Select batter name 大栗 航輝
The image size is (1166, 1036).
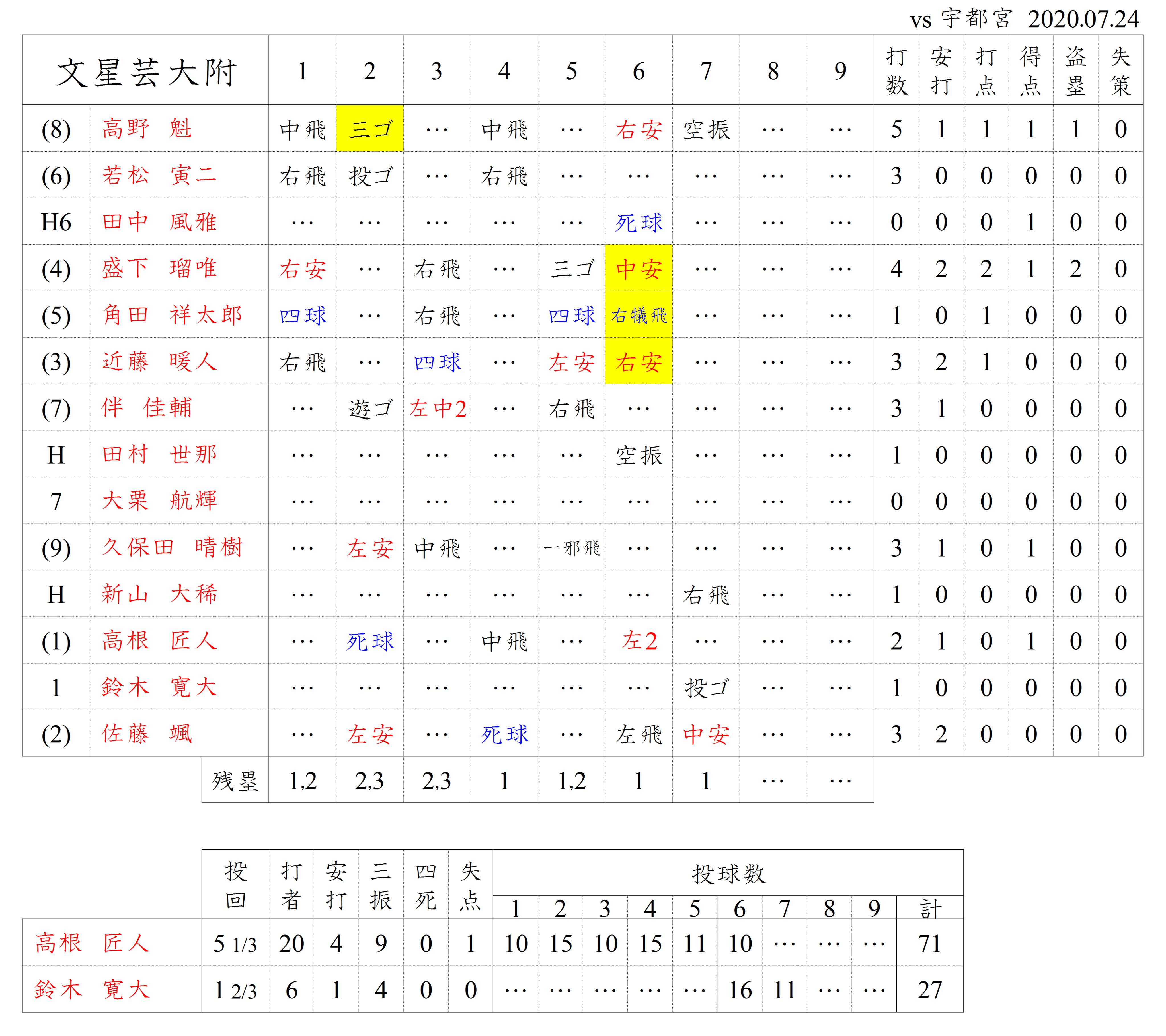[x=159, y=501]
